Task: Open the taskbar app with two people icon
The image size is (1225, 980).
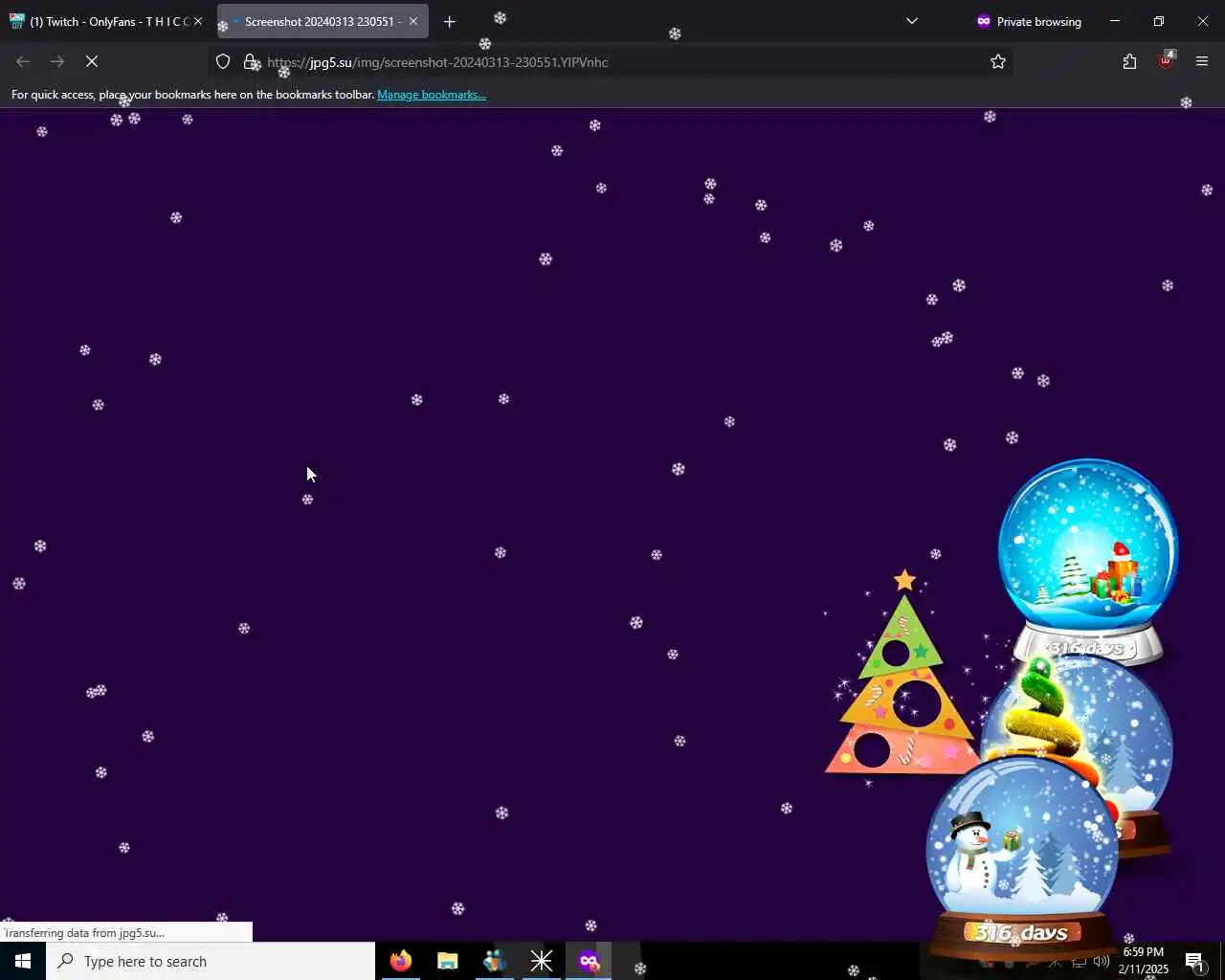Action: pos(495,961)
